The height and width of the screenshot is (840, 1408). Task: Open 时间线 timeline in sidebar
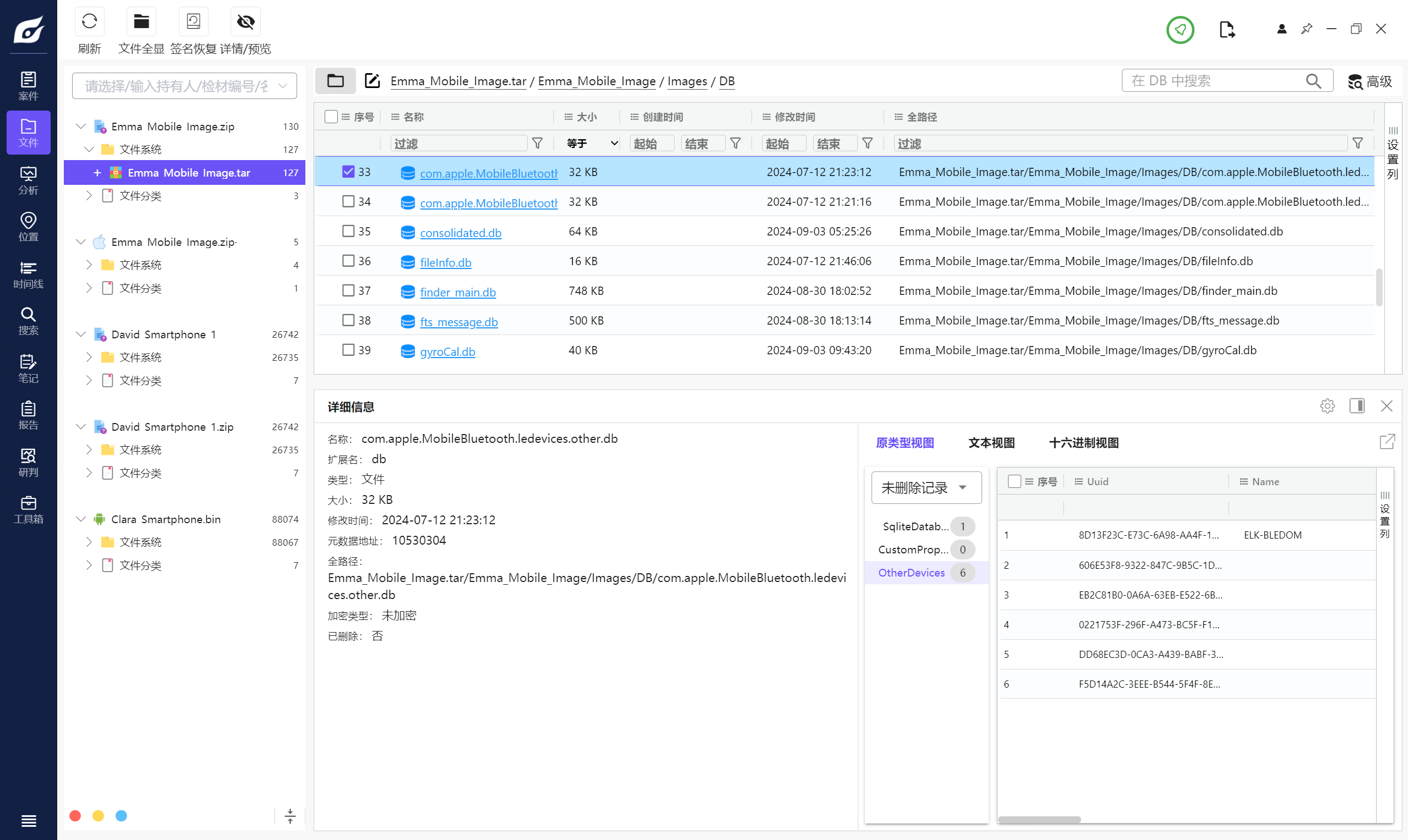[28, 274]
